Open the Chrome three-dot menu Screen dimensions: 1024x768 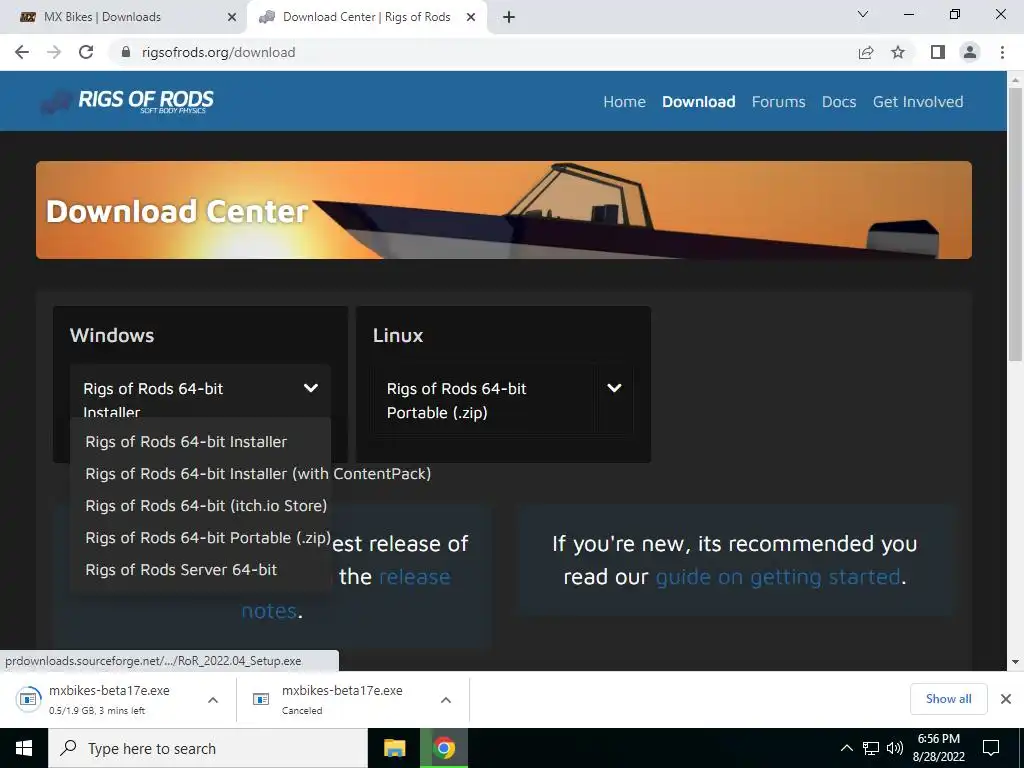(1002, 52)
